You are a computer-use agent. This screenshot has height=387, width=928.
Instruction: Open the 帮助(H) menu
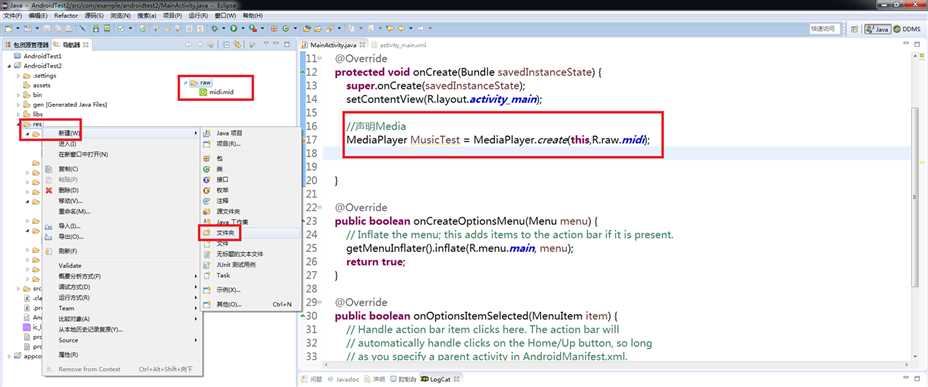(253, 15)
